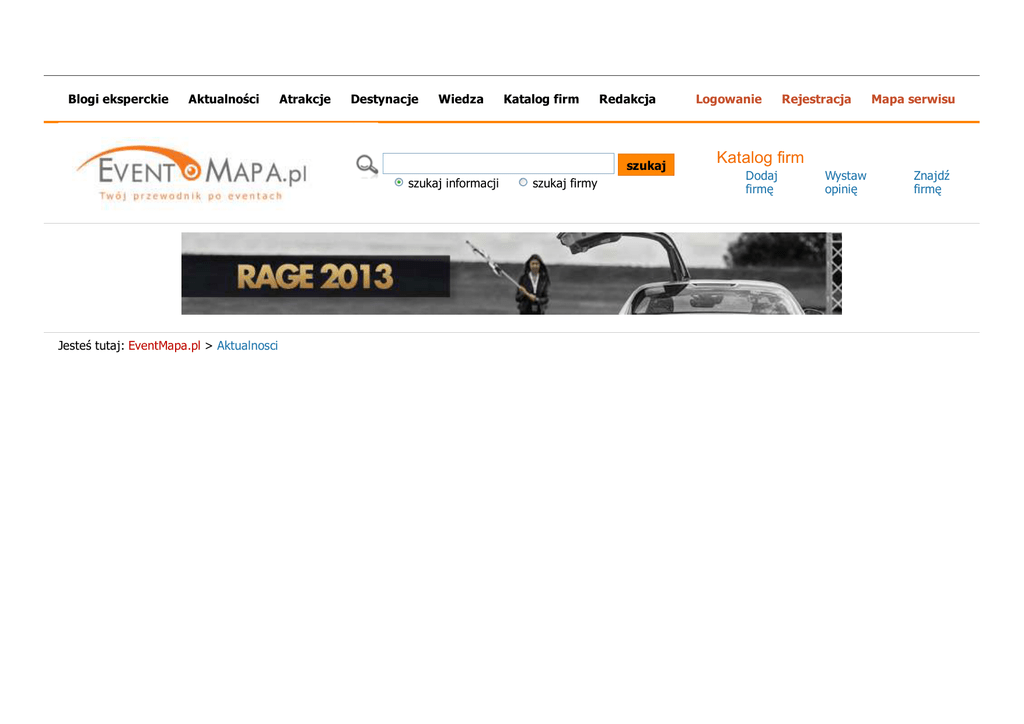Open the Wiedza menu item
The image size is (1024, 724).
click(460, 99)
